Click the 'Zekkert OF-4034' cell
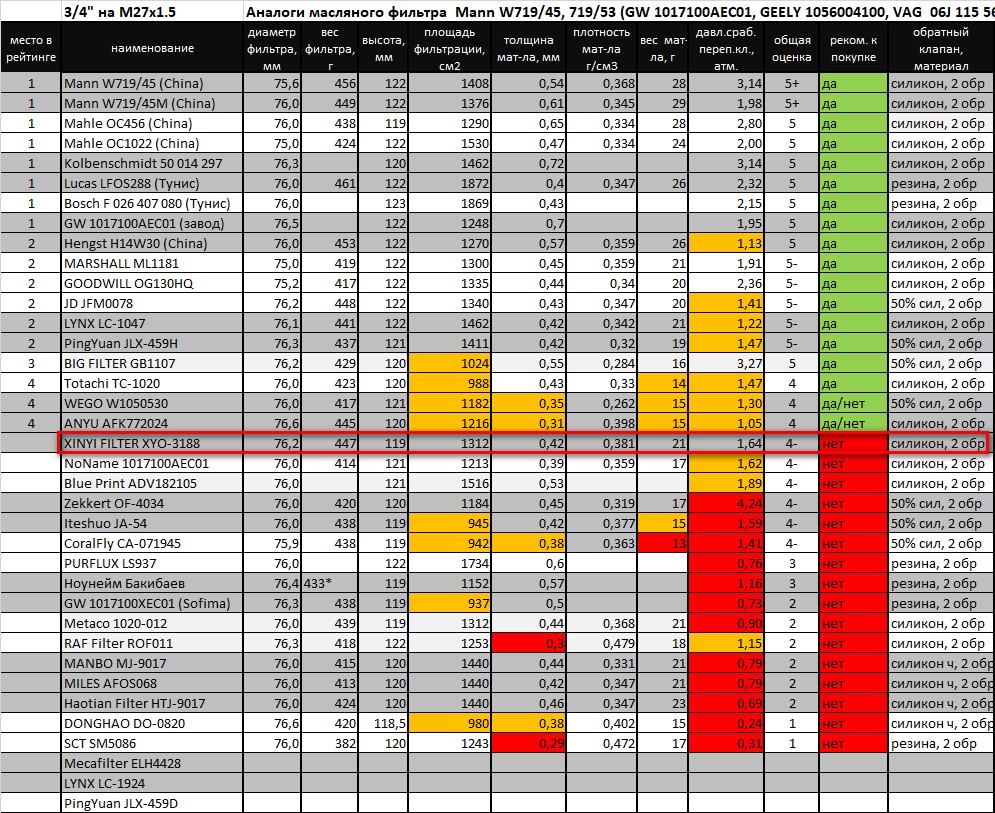 click(152, 503)
